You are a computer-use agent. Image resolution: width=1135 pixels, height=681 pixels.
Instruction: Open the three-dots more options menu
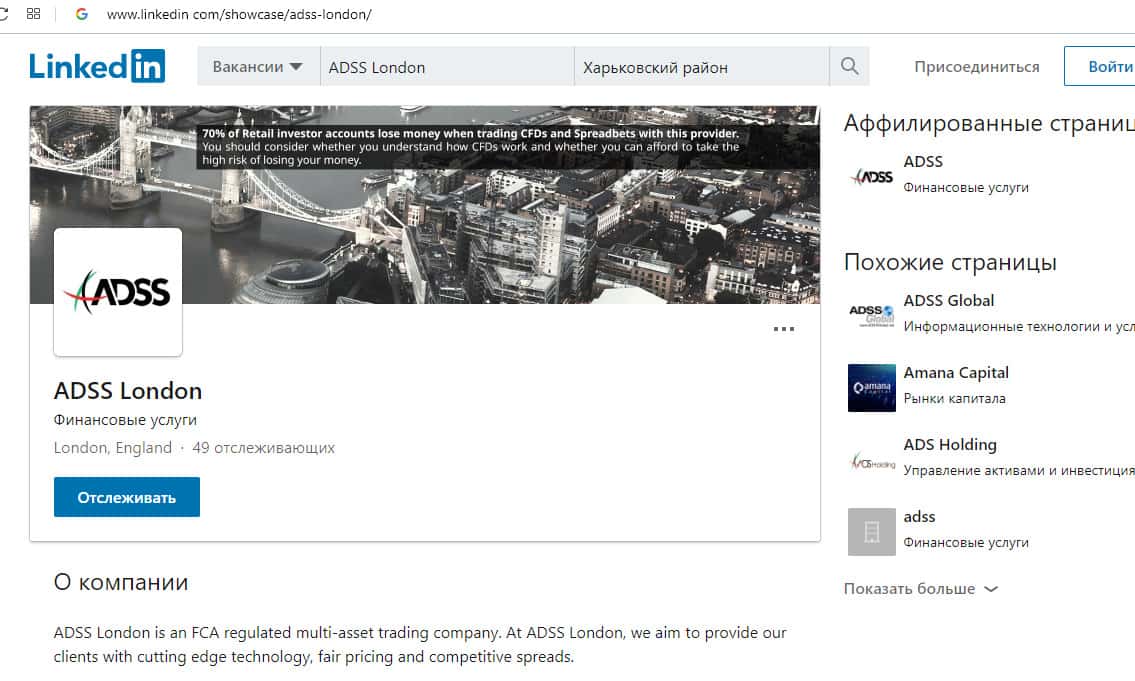pyautogui.click(x=783, y=329)
